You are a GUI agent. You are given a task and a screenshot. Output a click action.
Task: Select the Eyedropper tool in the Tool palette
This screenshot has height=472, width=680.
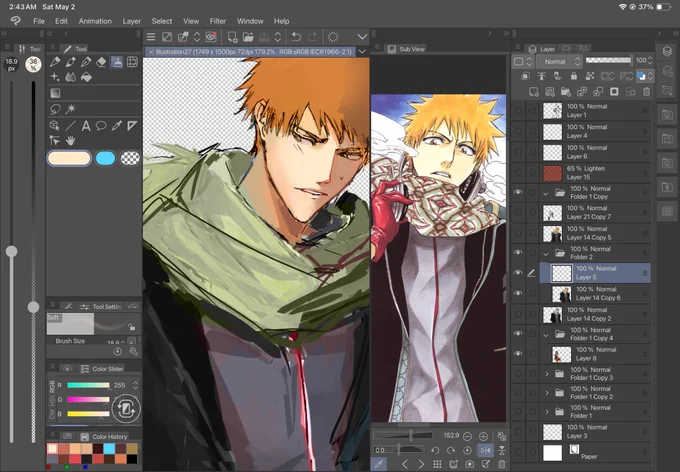[x=116, y=126]
